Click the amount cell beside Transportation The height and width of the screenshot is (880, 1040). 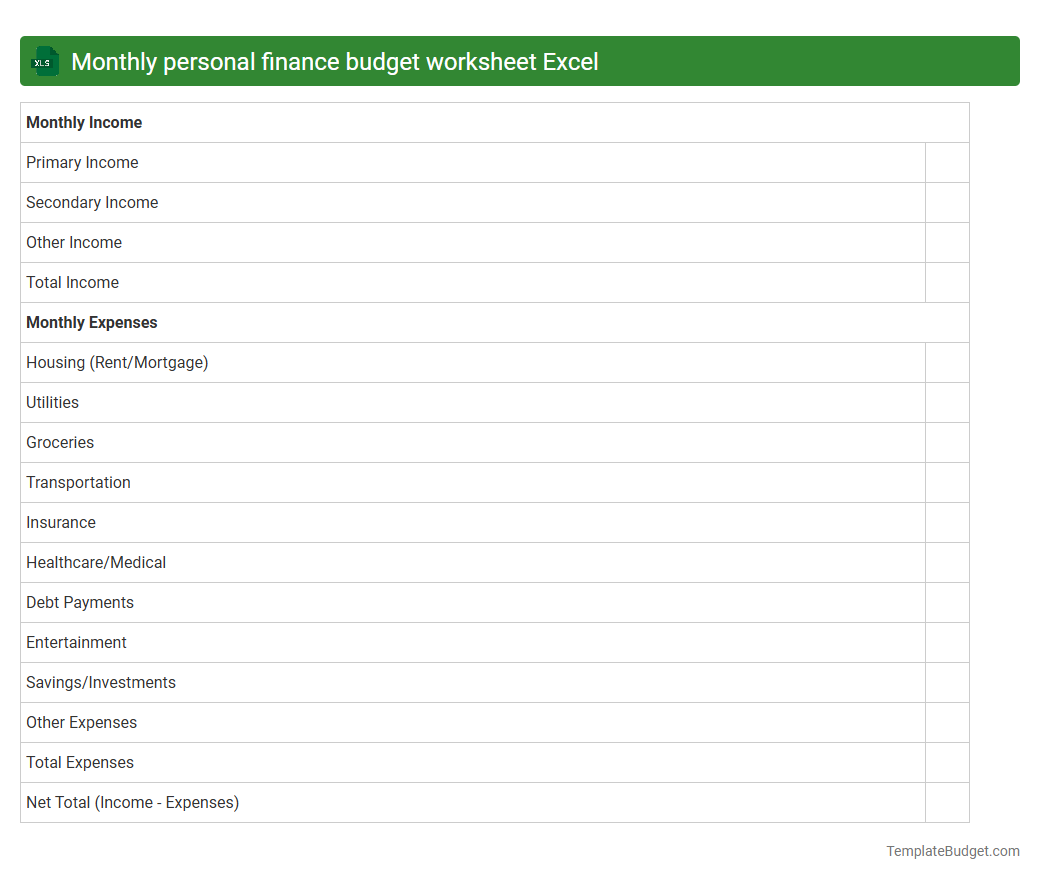[946, 482]
